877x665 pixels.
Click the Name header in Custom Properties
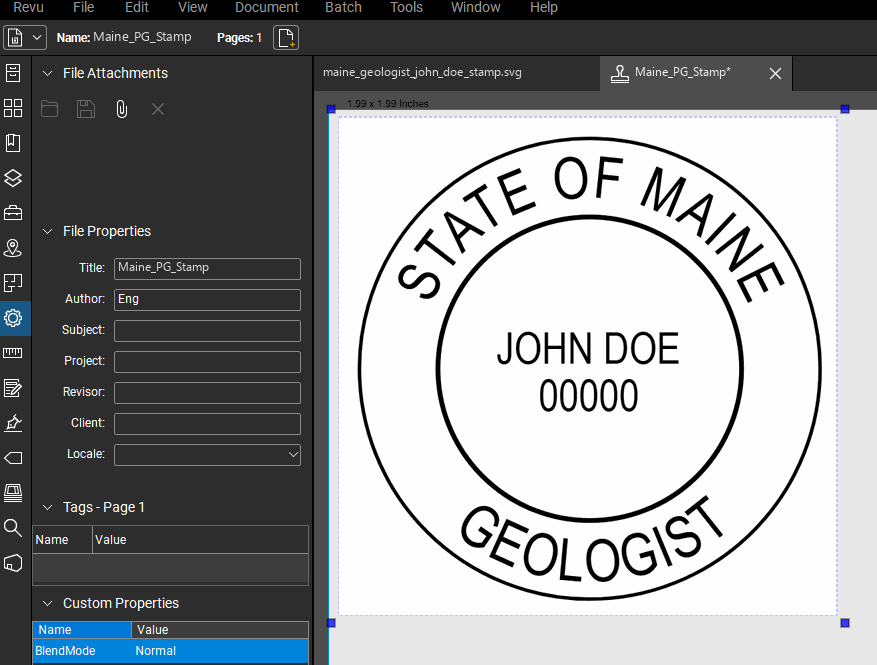(x=82, y=630)
